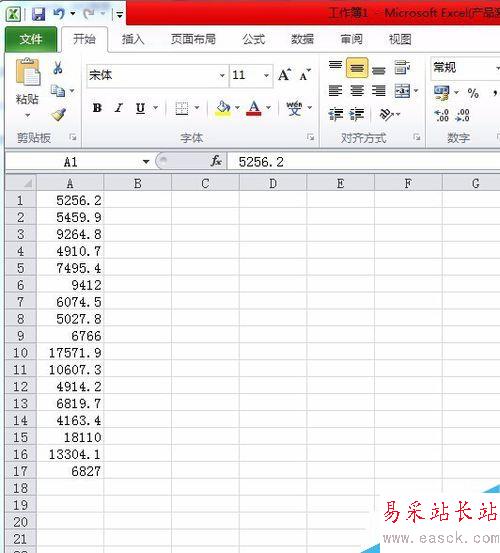
Task: Click the Align Text Left icon
Action: click(x=335, y=91)
